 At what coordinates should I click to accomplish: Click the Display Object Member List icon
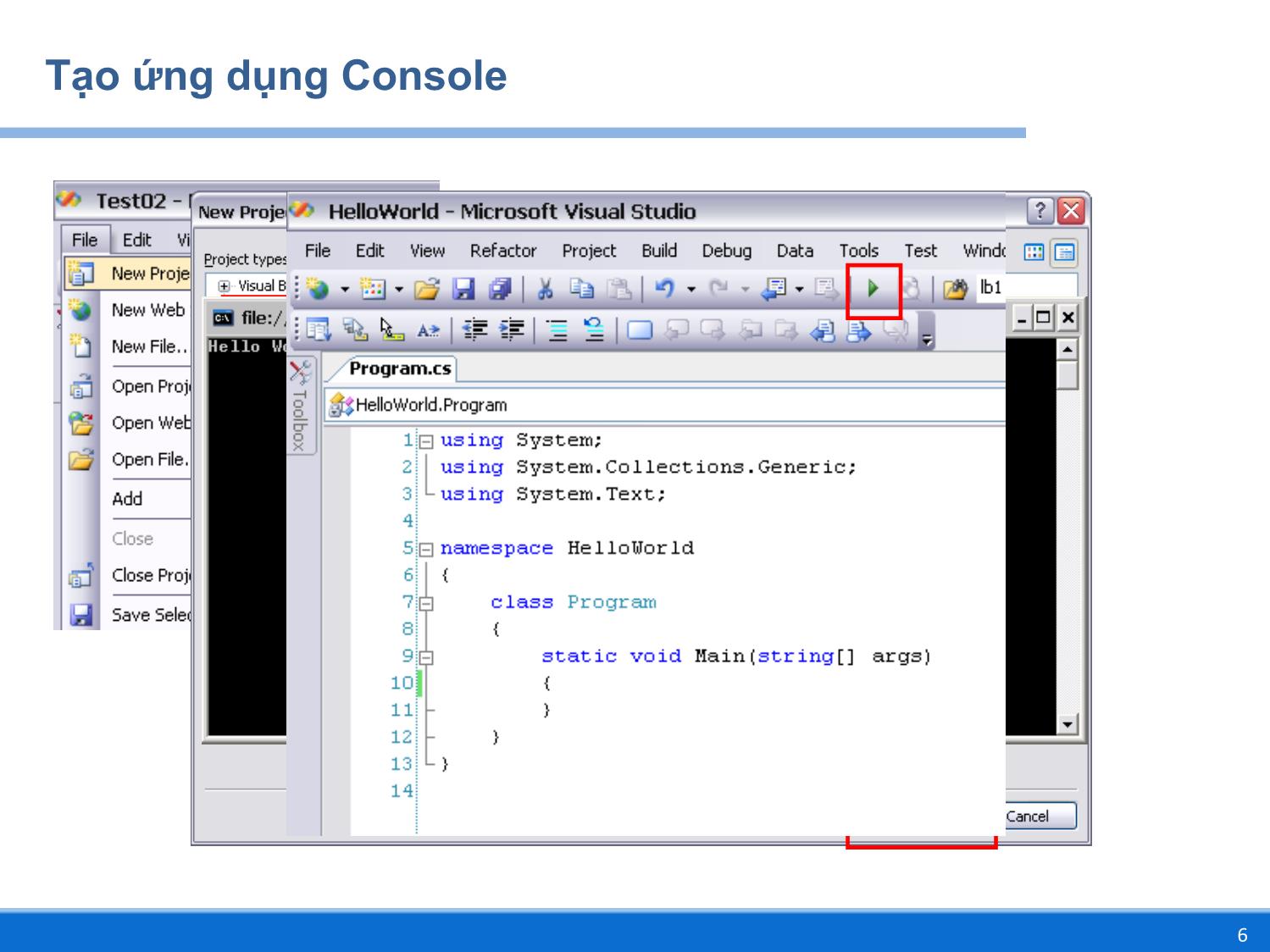pyautogui.click(x=319, y=329)
